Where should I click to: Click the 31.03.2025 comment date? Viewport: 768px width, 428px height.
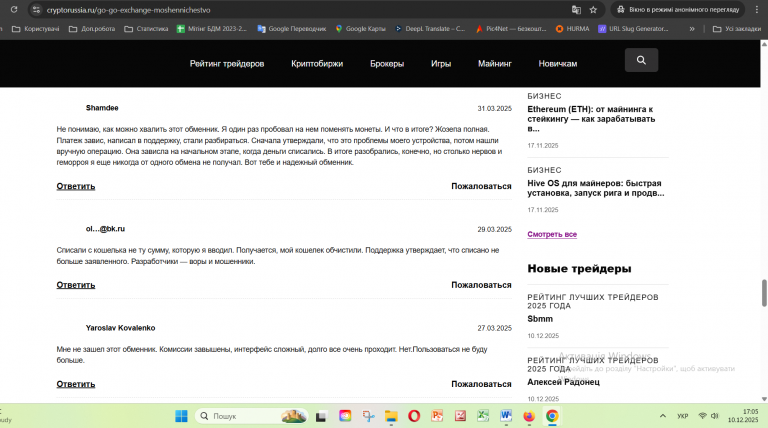494,109
